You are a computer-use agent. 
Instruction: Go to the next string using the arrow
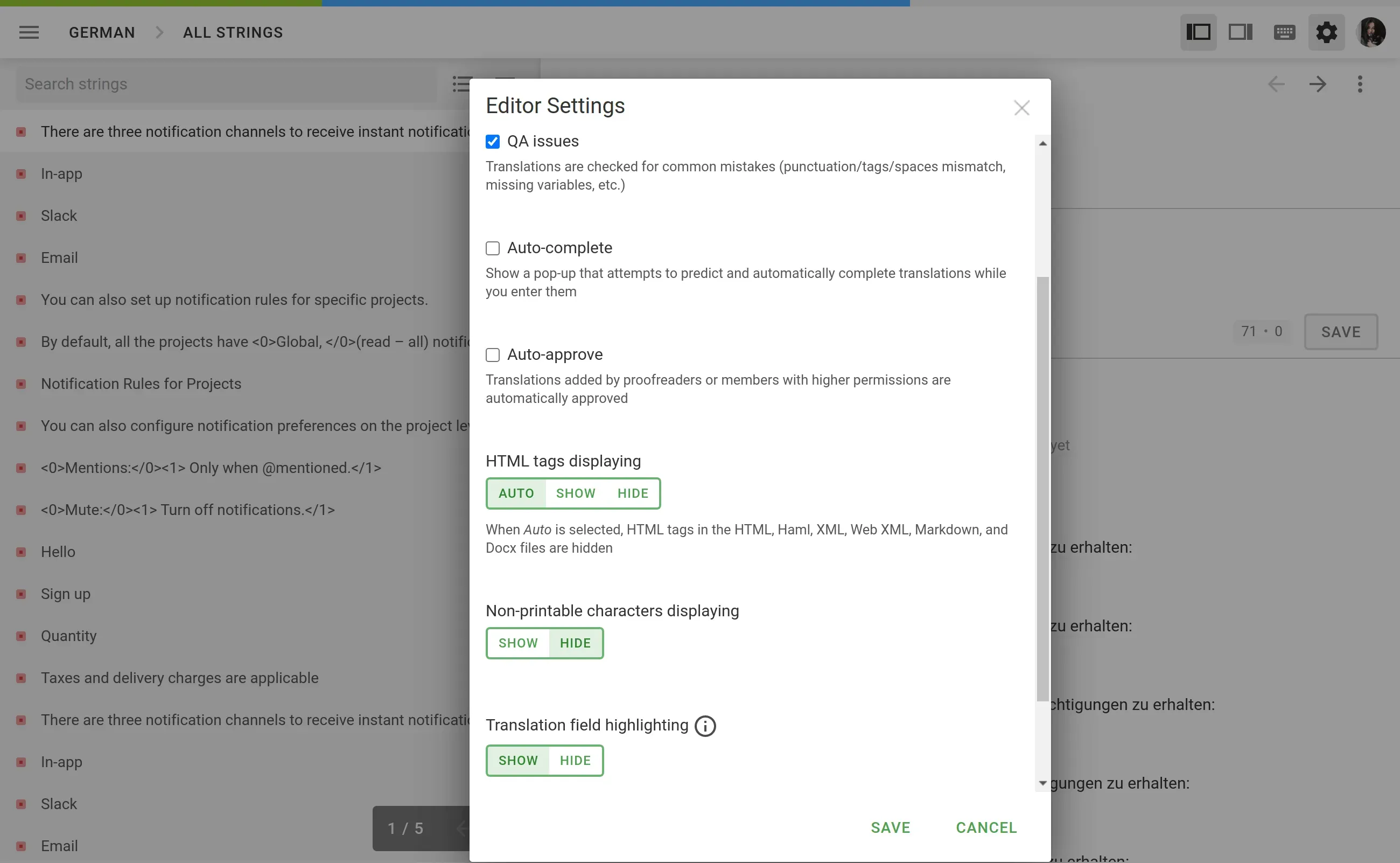(1317, 85)
